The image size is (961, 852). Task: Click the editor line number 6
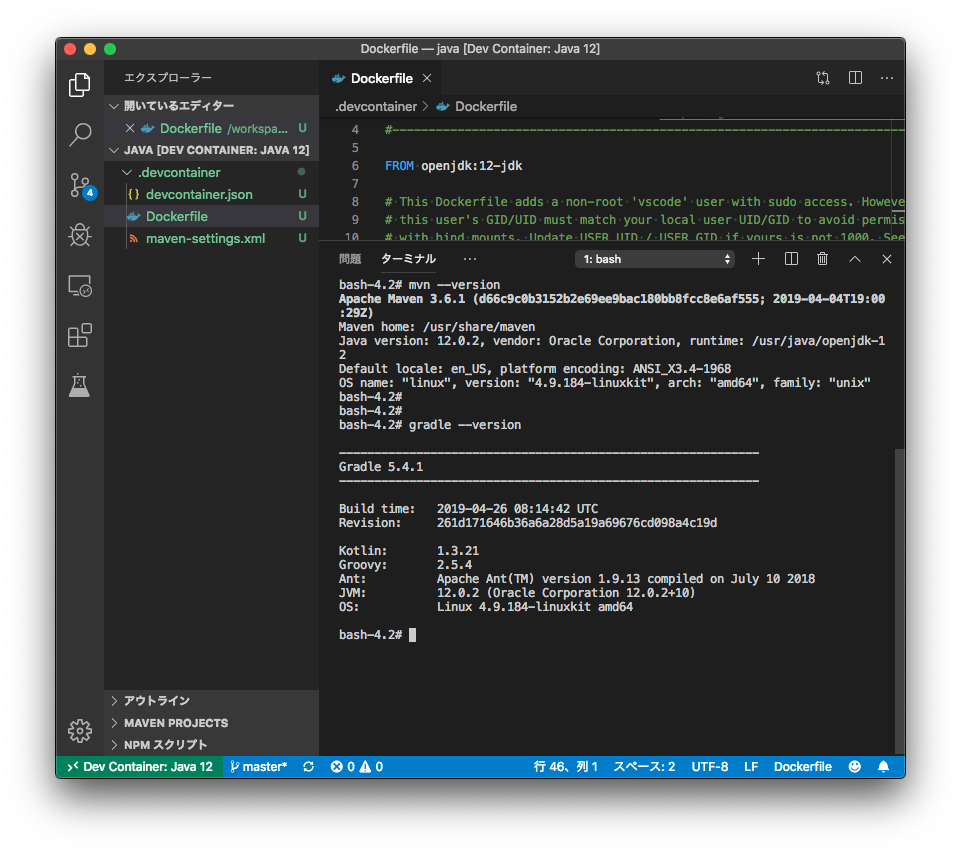click(355, 165)
